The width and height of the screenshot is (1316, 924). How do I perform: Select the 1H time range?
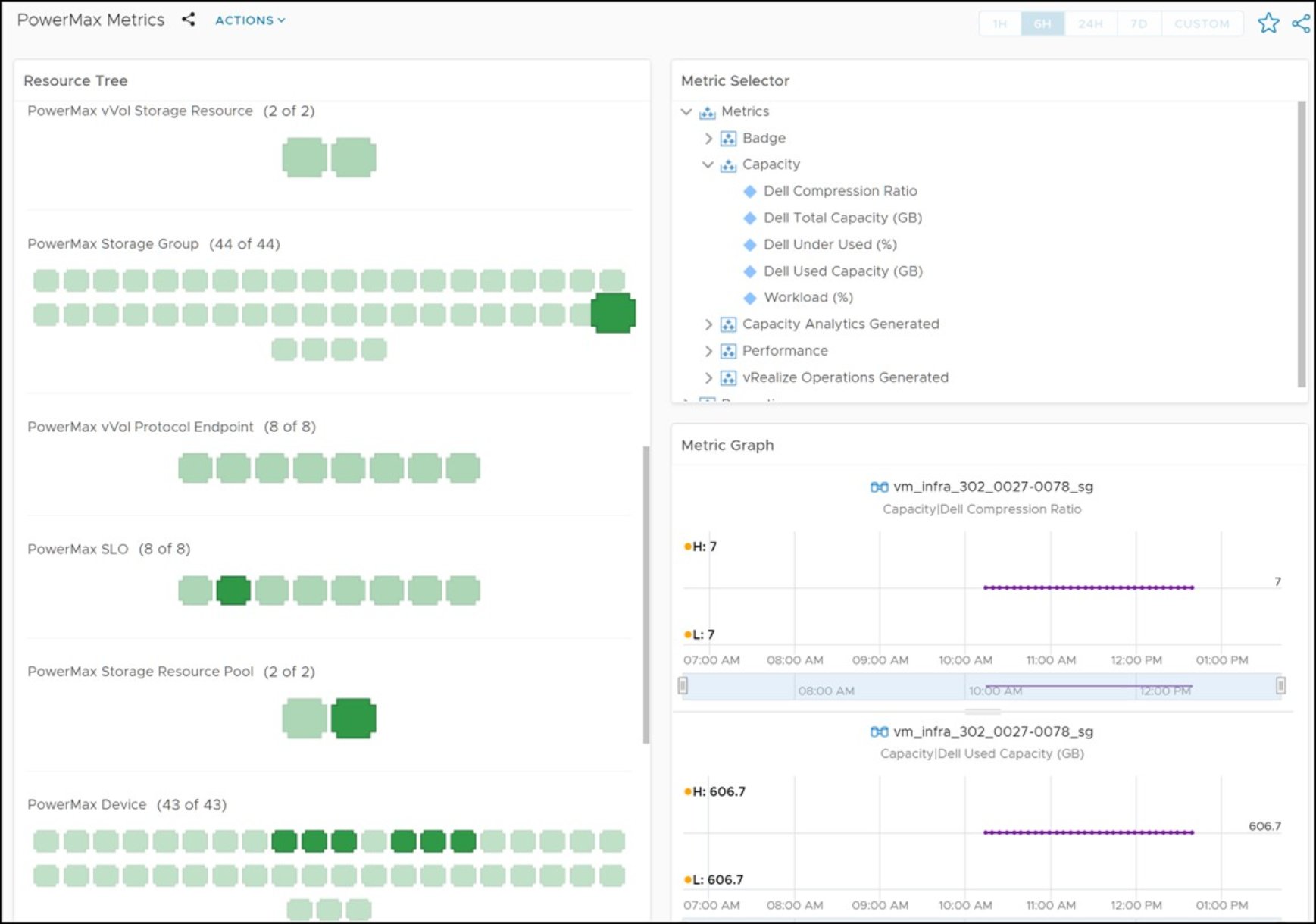tap(1000, 23)
